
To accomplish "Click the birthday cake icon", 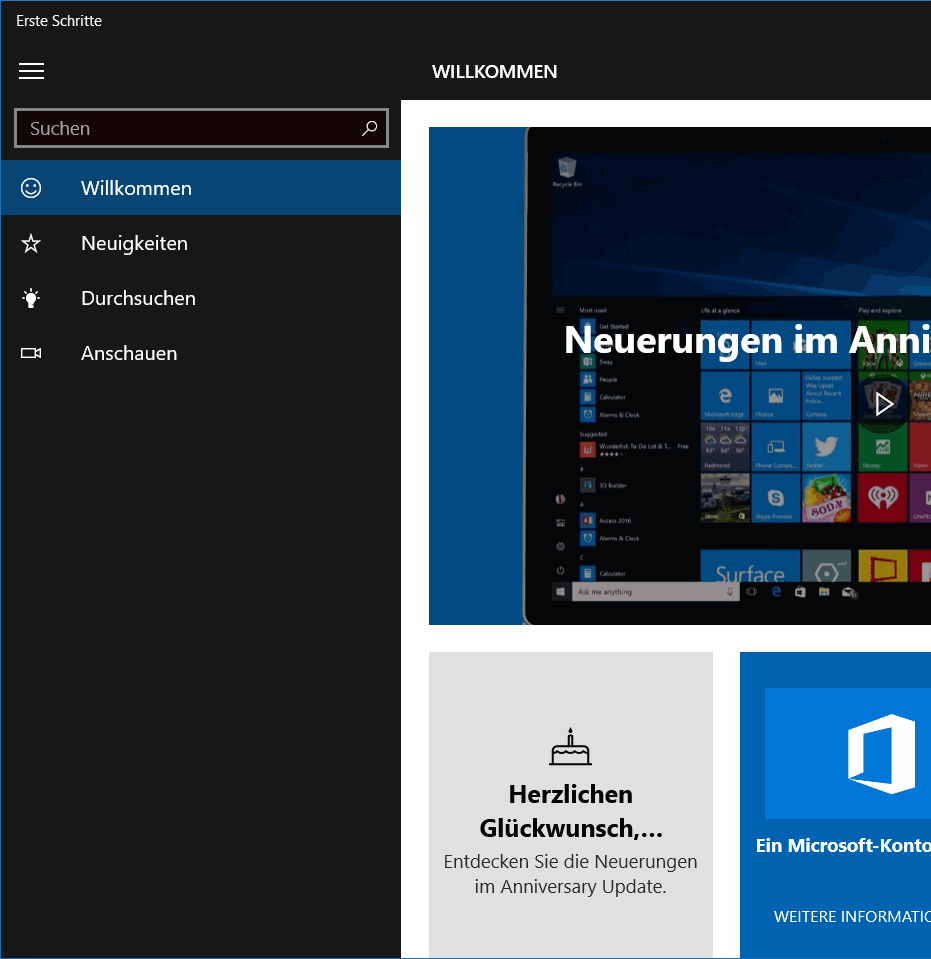I will (x=570, y=747).
